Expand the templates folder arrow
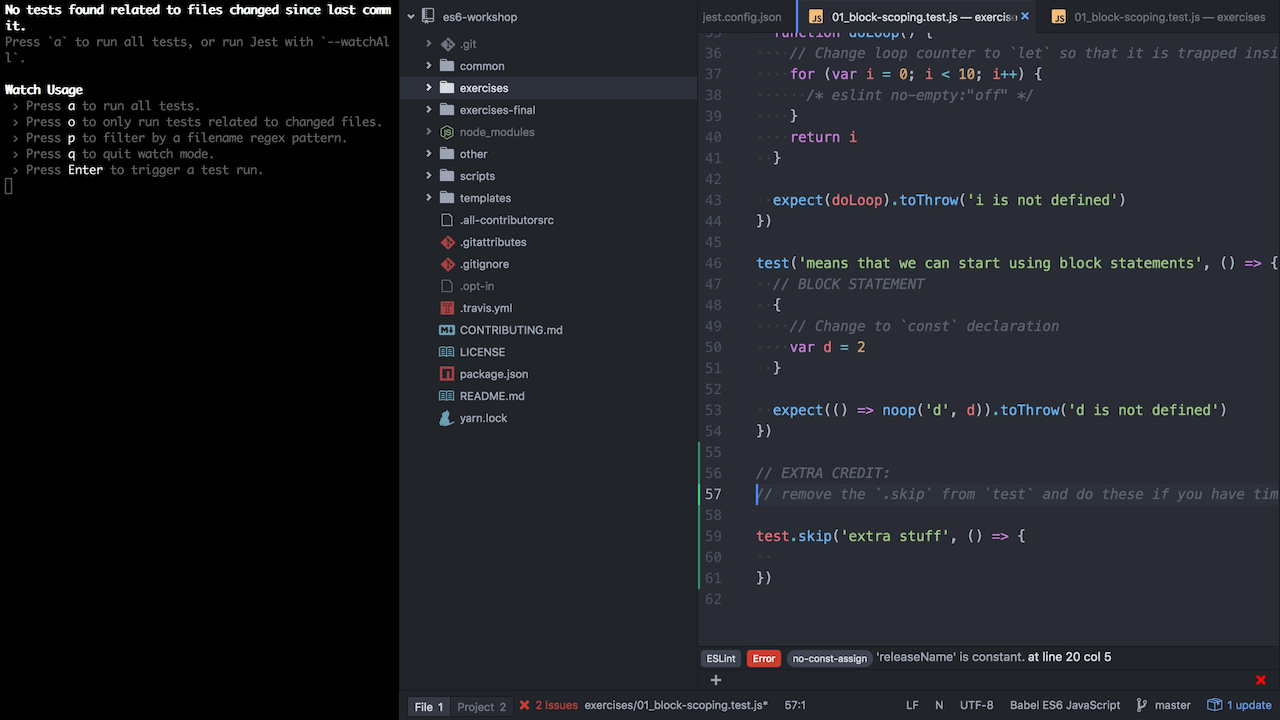The image size is (1280, 720). click(x=429, y=198)
